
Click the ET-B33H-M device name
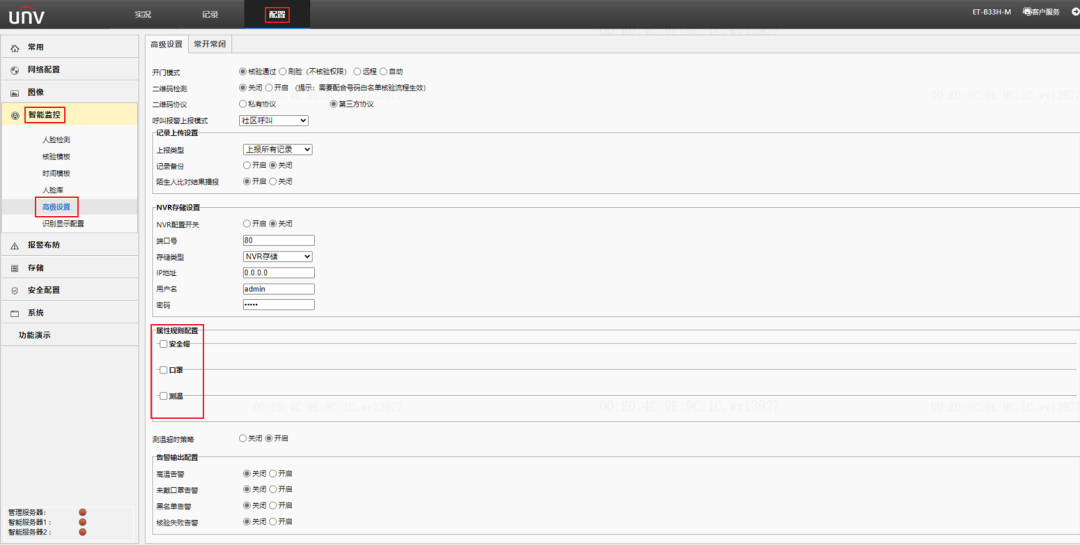click(x=991, y=12)
